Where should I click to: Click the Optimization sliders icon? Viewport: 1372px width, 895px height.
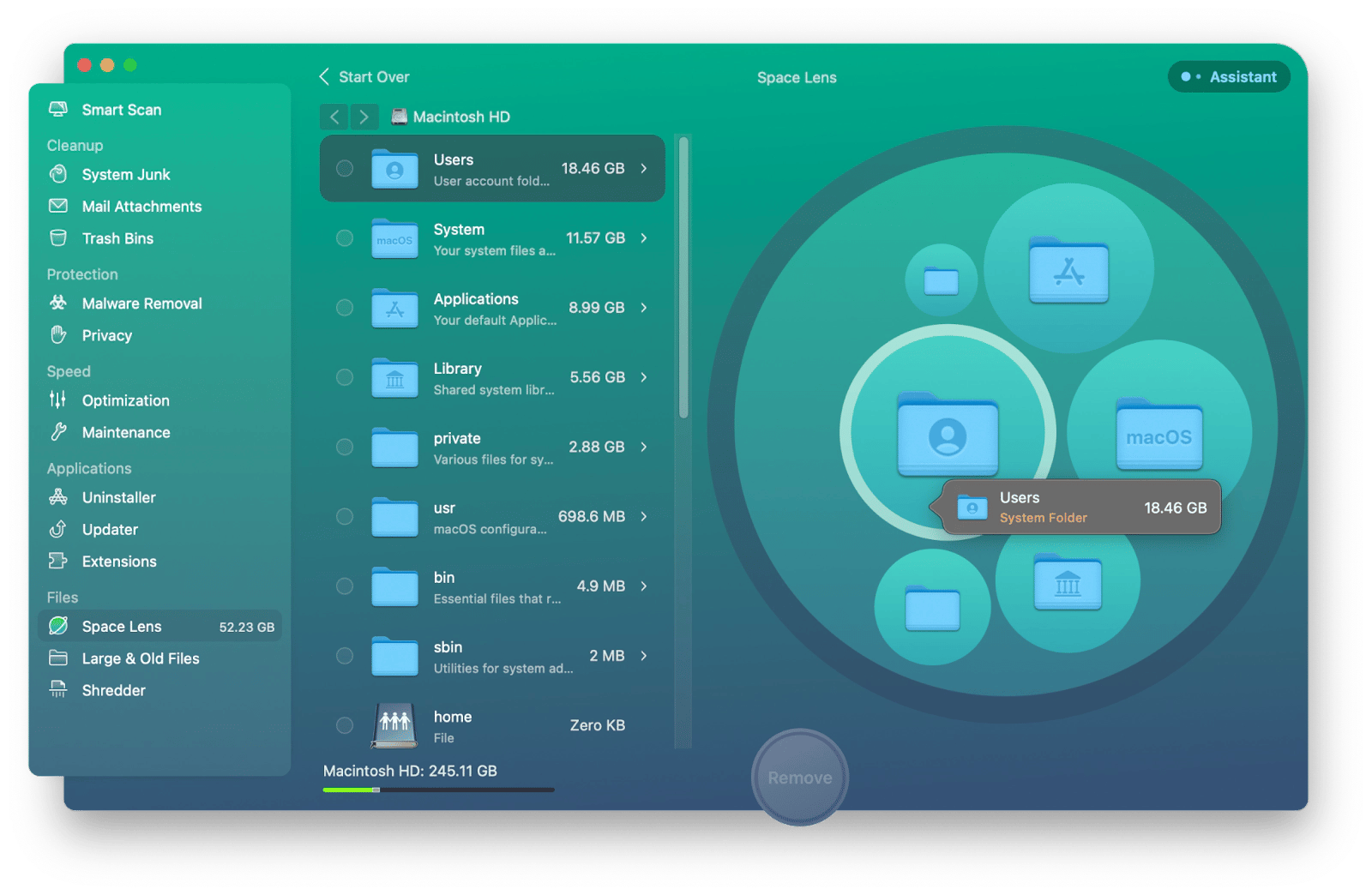click(x=58, y=399)
